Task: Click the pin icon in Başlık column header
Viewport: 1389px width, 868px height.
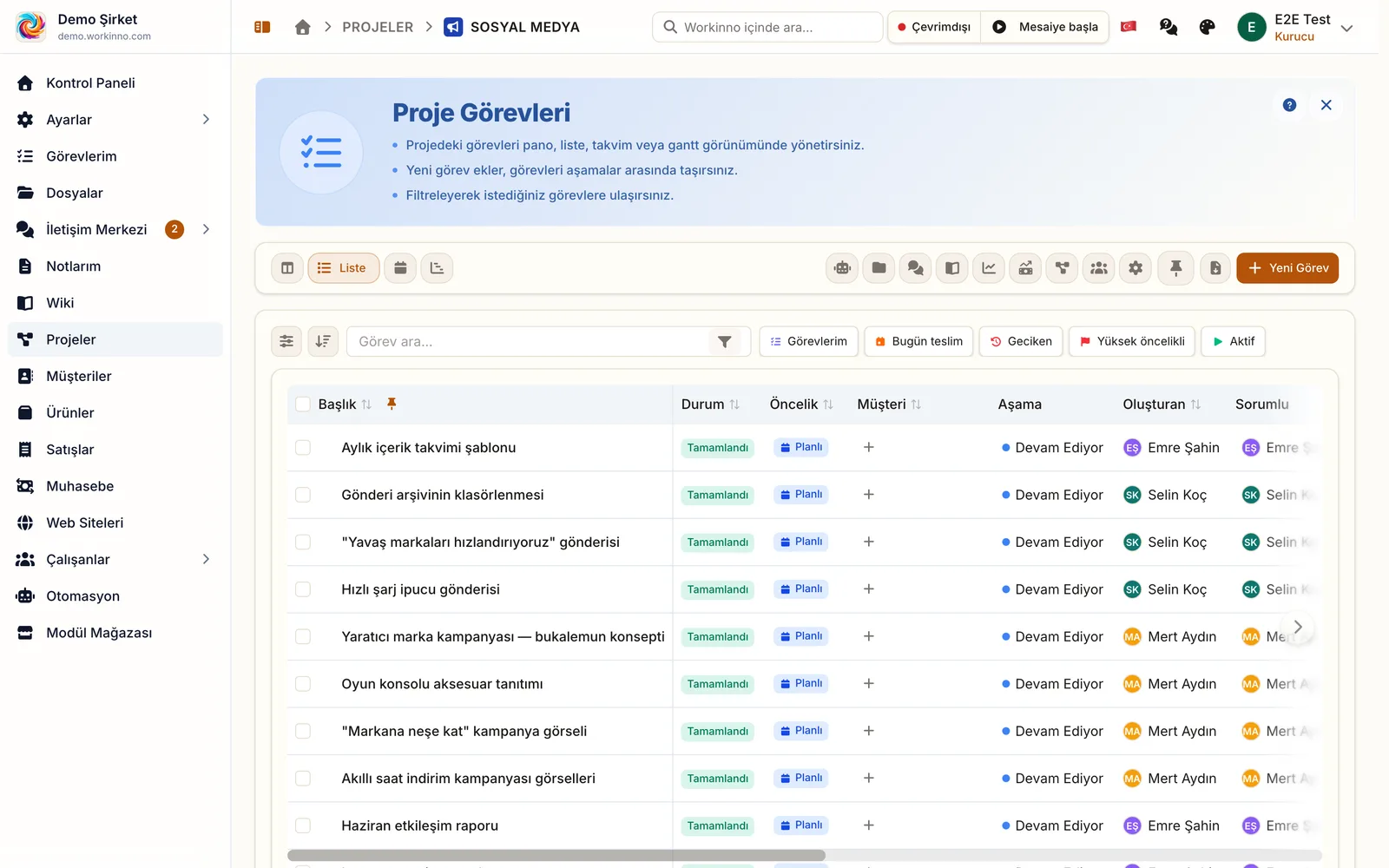Action: (392, 404)
